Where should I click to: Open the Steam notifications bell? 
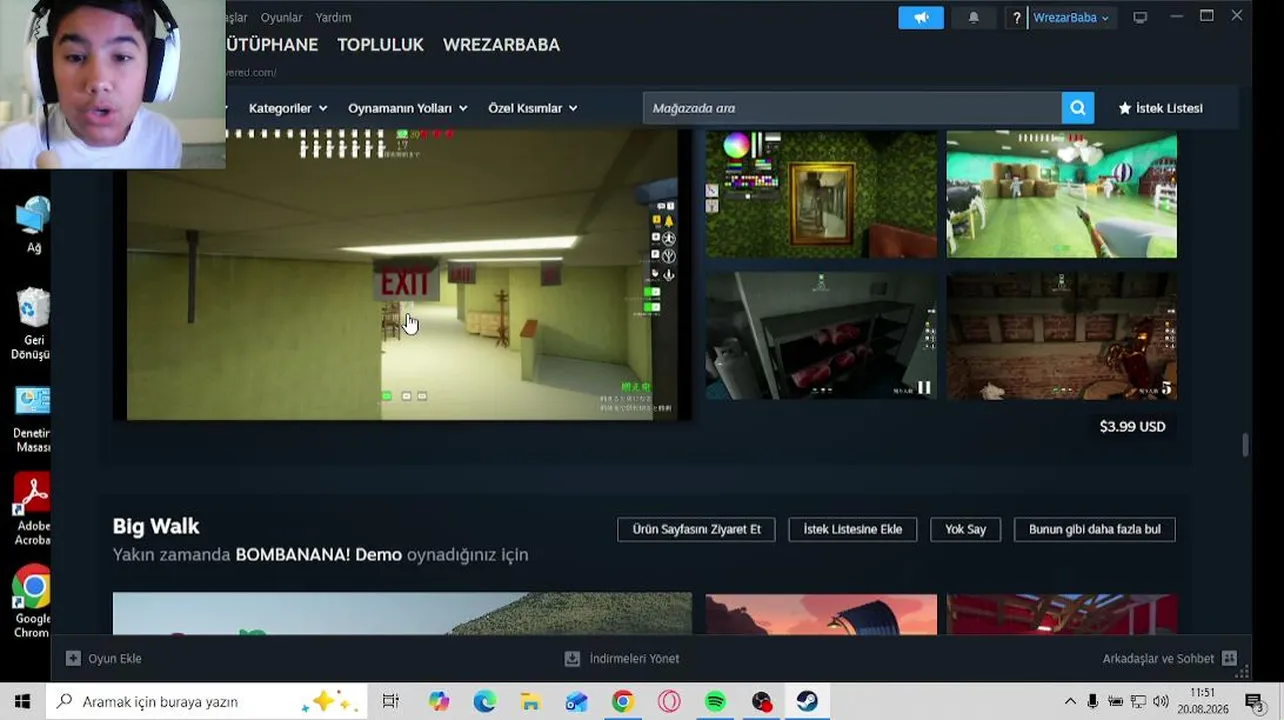[x=973, y=17]
